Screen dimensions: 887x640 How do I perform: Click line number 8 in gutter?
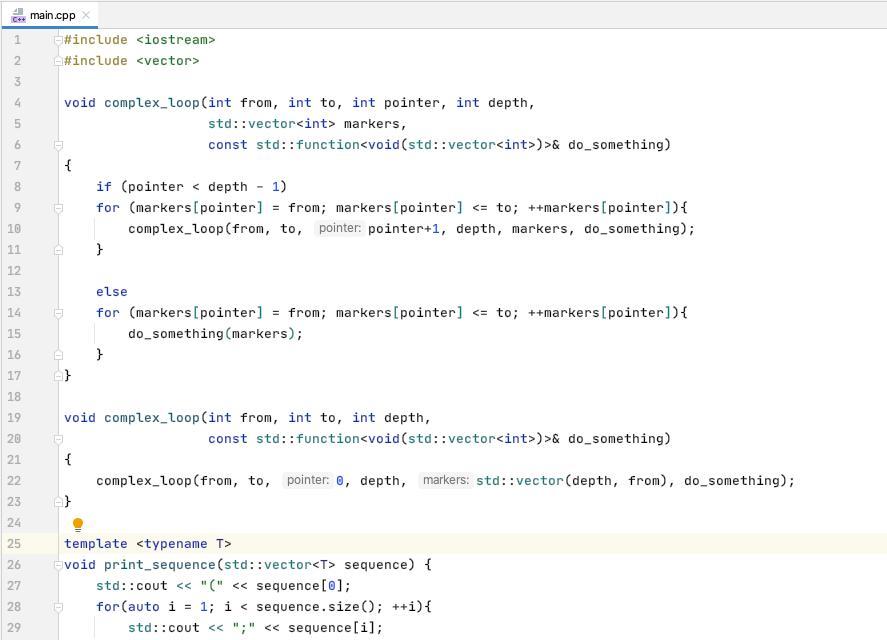(18, 187)
